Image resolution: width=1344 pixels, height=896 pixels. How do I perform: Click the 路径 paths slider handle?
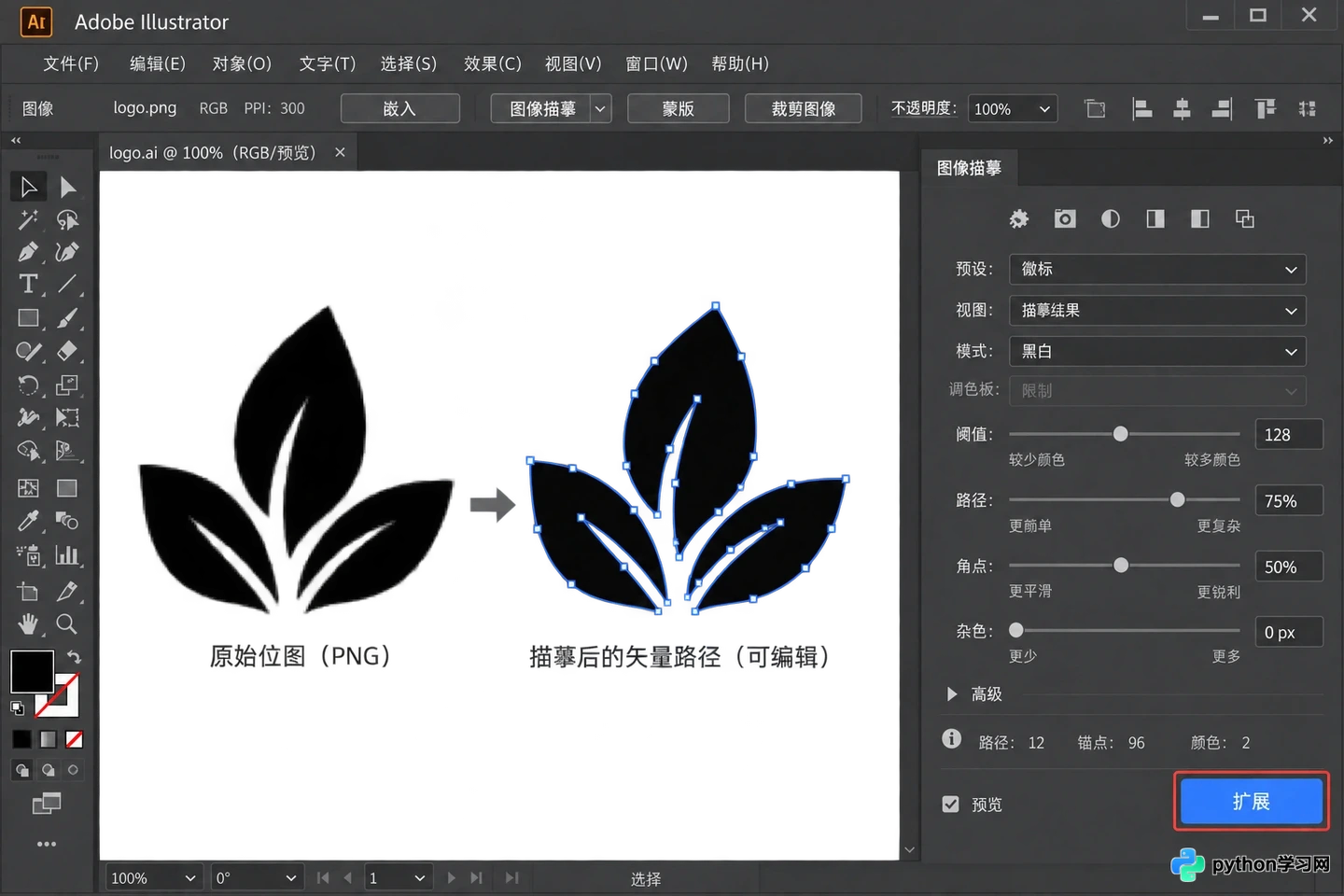[1178, 500]
